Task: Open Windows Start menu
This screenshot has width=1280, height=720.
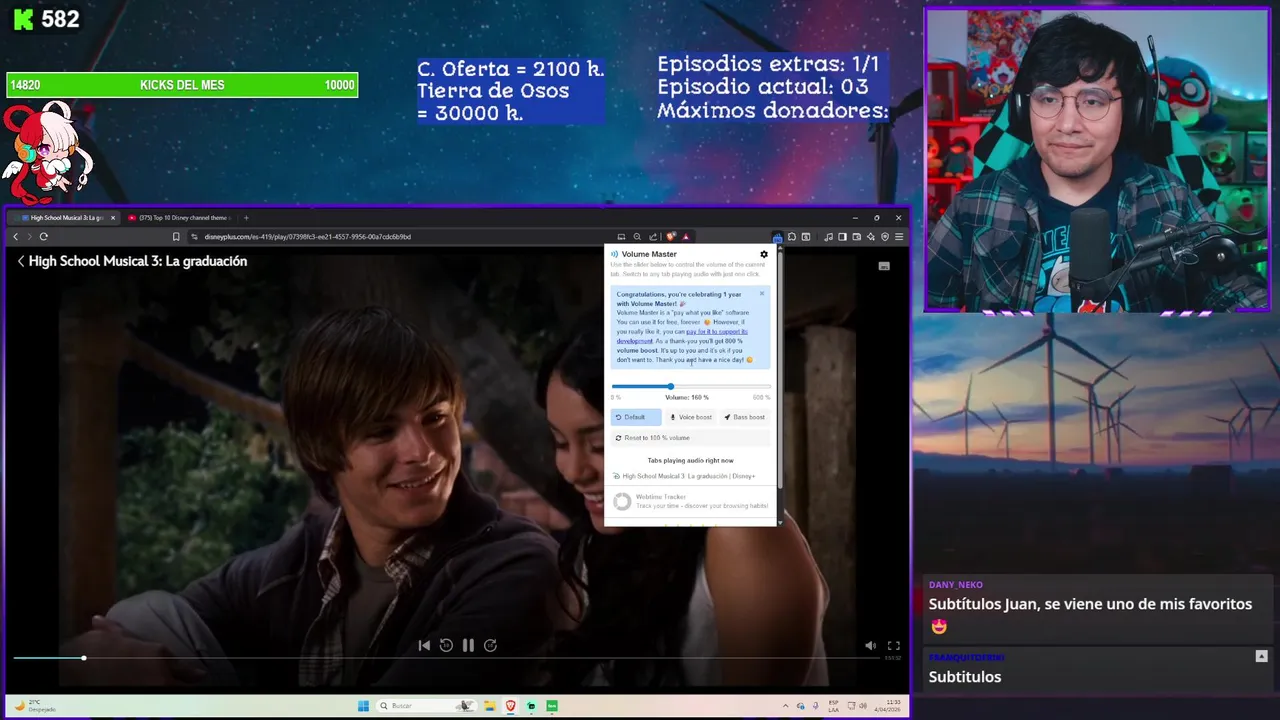Action: point(364,706)
